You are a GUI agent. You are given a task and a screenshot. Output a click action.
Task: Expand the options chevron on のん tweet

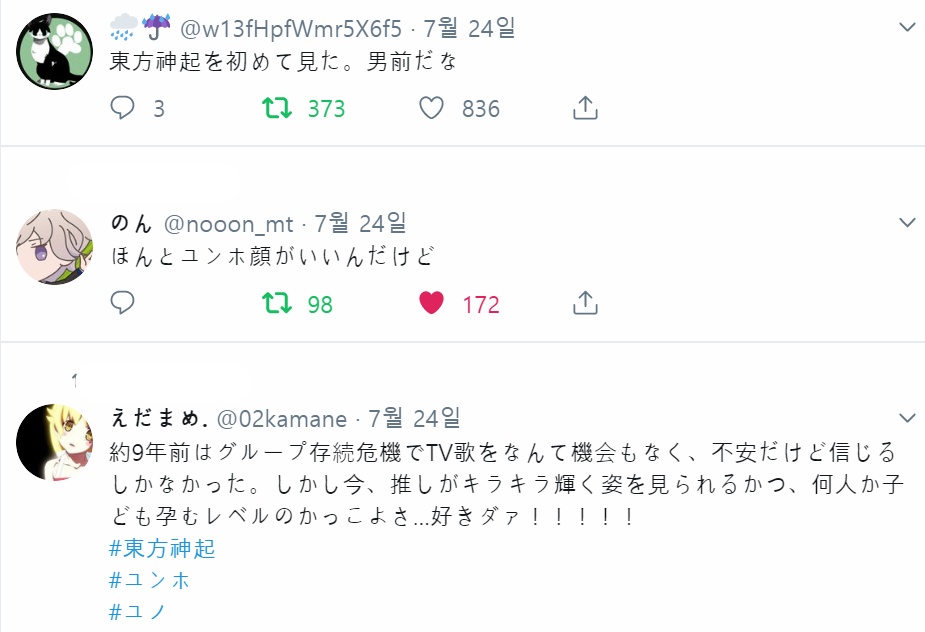point(907,222)
